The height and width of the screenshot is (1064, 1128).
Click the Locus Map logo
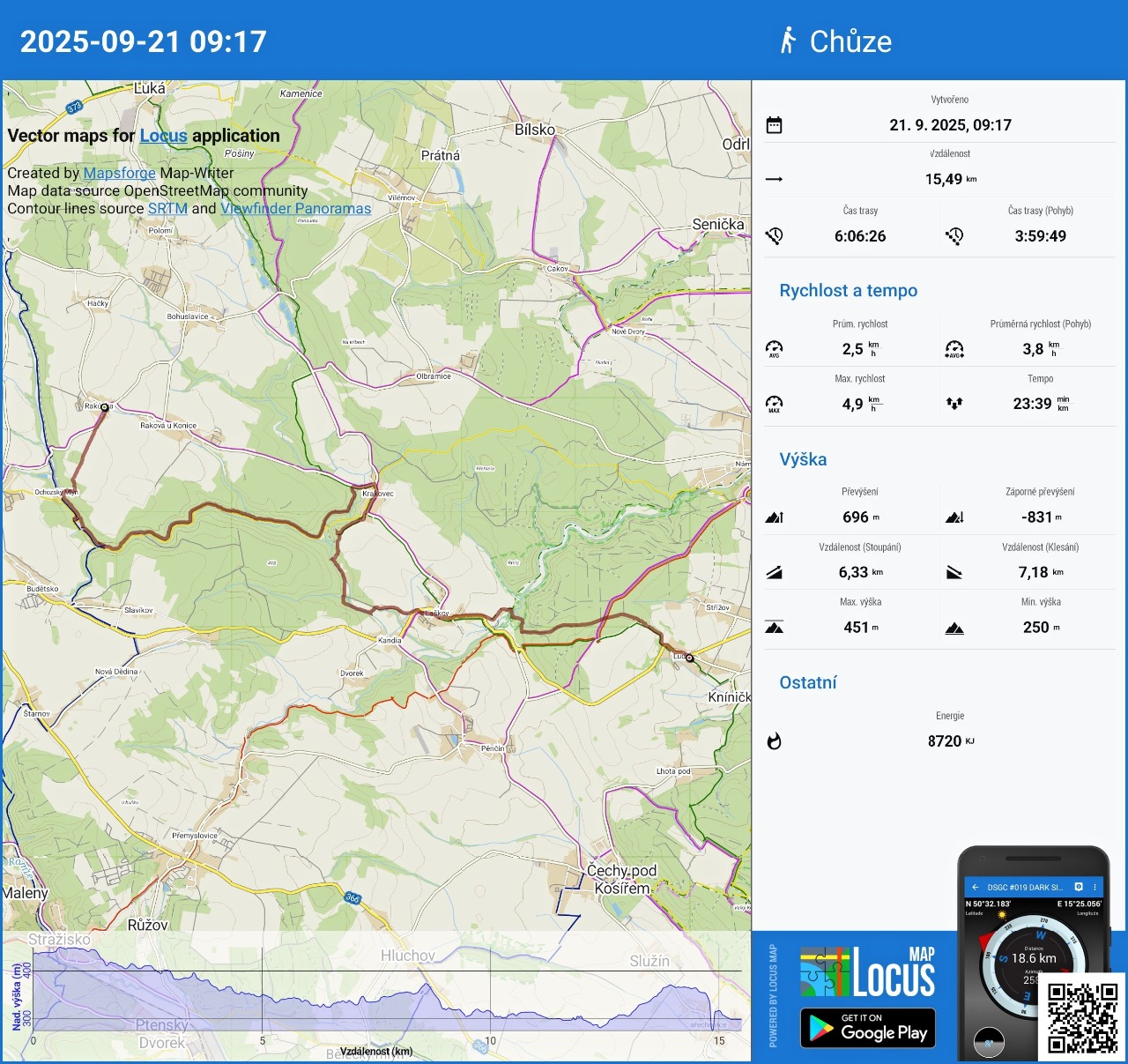pos(868,971)
